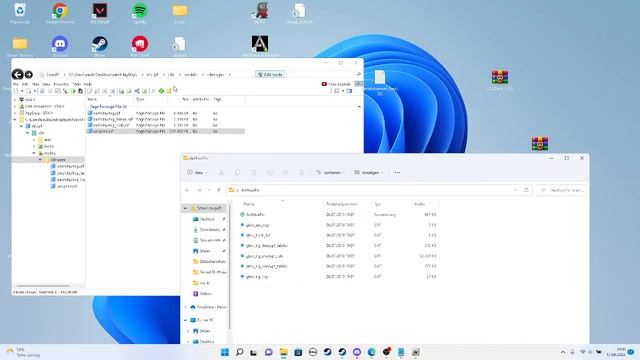
Task: Enable Edit mode in OpenIV
Action: pos(270,74)
